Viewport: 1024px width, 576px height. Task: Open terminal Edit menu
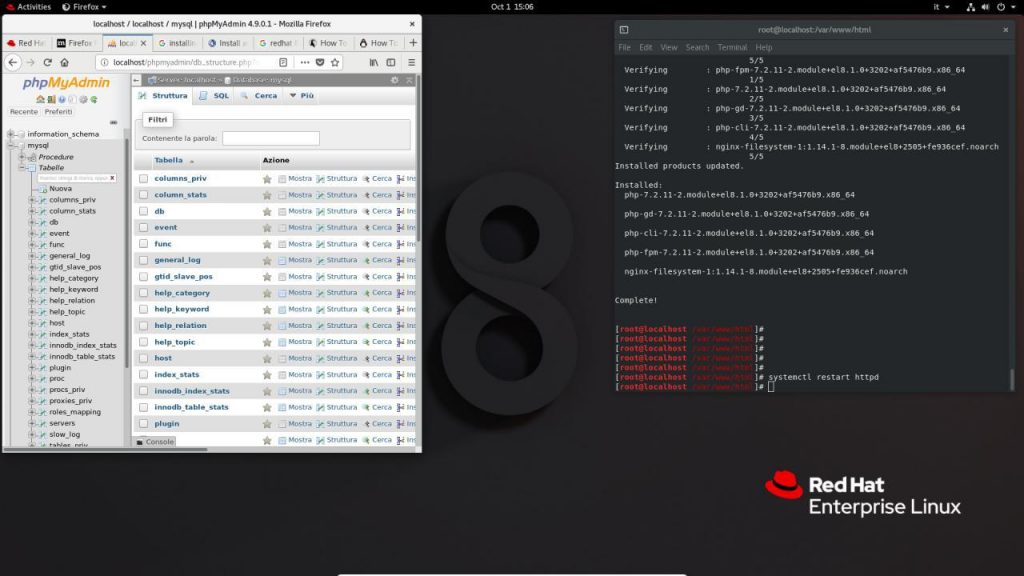645,47
